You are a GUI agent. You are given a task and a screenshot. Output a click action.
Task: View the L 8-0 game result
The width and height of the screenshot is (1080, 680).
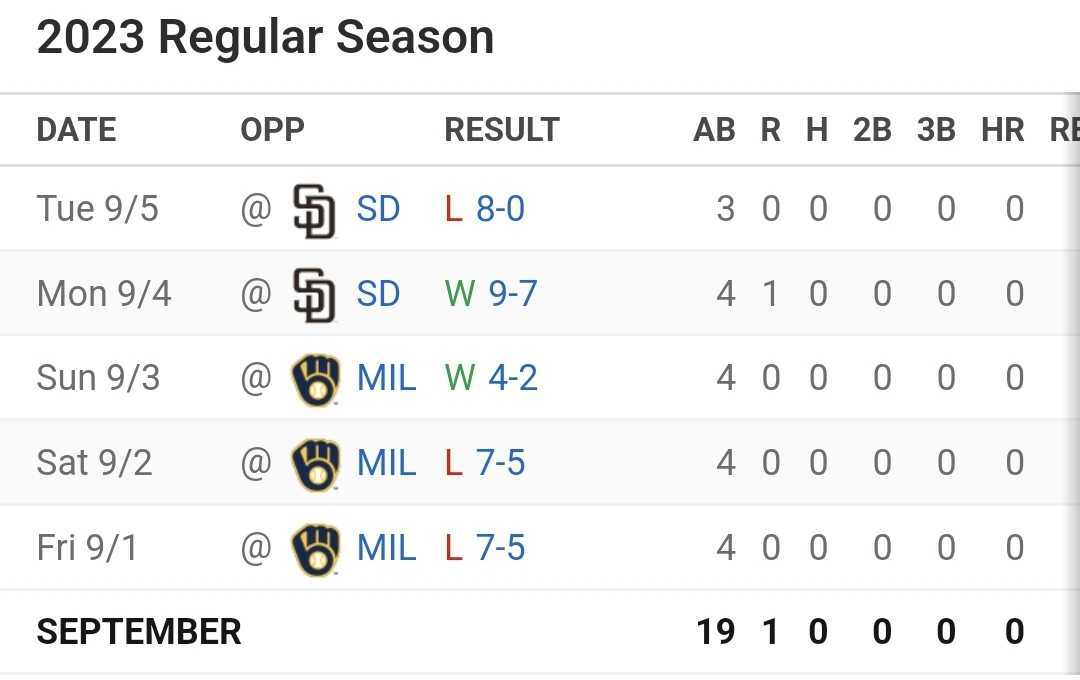pyautogui.click(x=500, y=210)
